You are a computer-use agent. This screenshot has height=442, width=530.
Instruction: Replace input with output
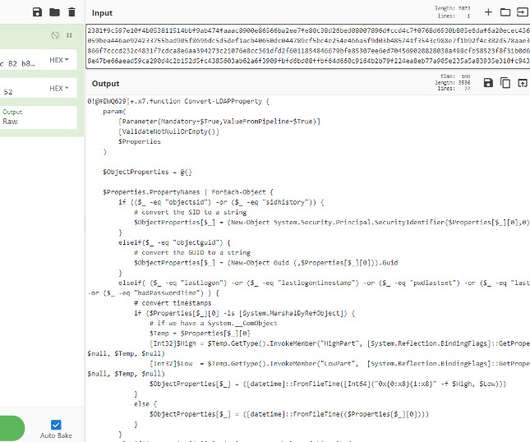(523, 83)
